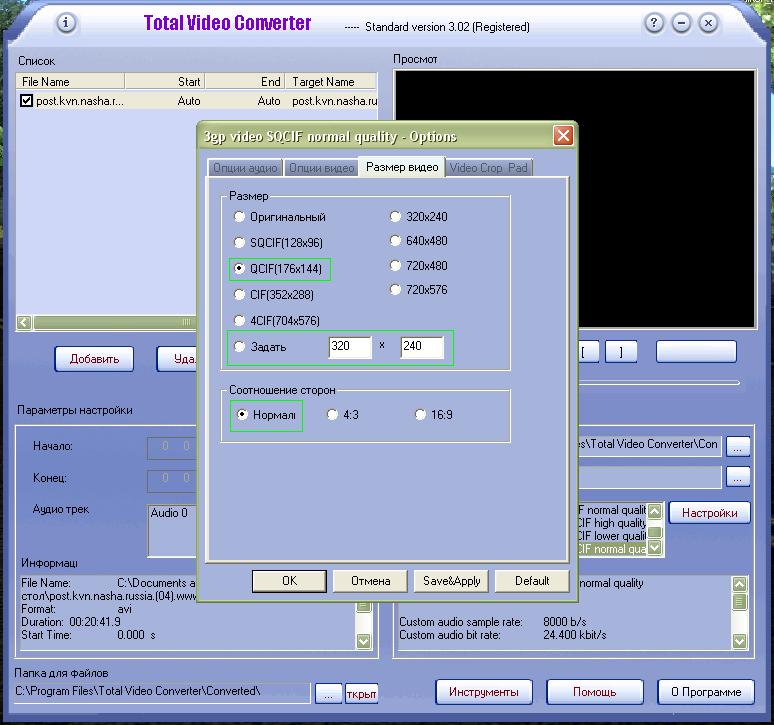Choose 720x480 size radio button

tap(395, 266)
